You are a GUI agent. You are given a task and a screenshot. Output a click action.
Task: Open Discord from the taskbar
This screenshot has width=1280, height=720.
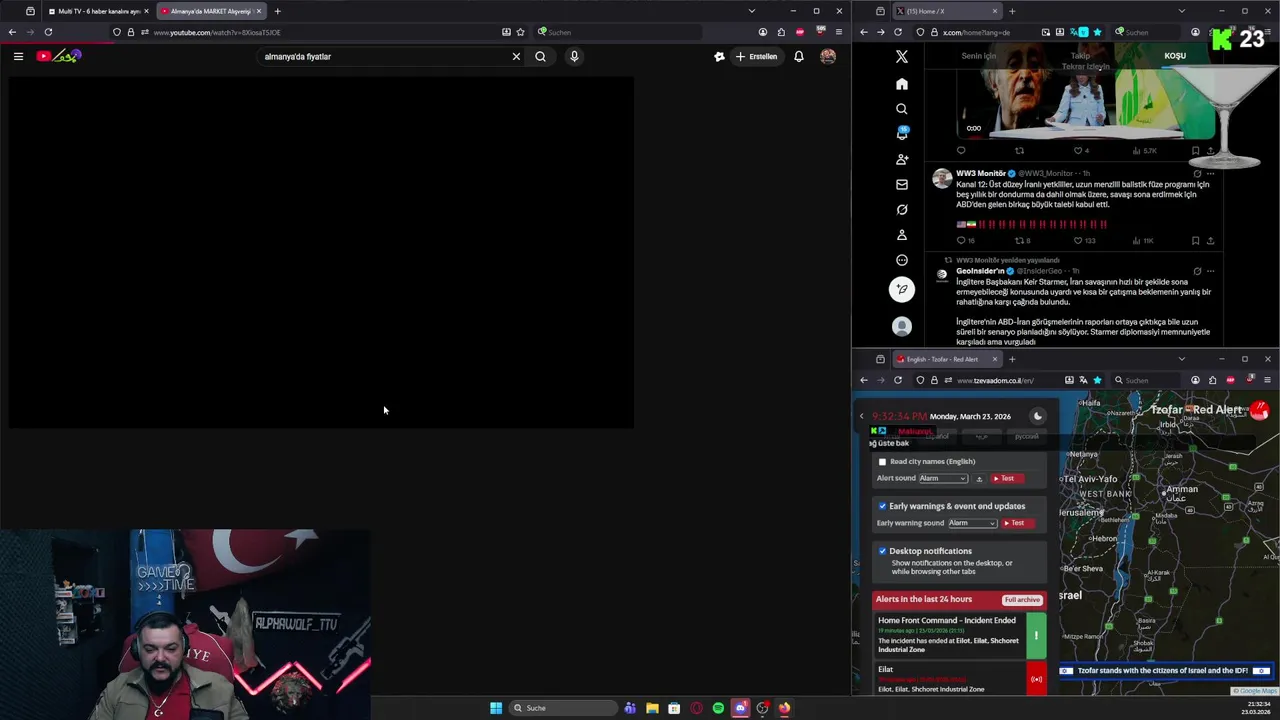point(740,708)
